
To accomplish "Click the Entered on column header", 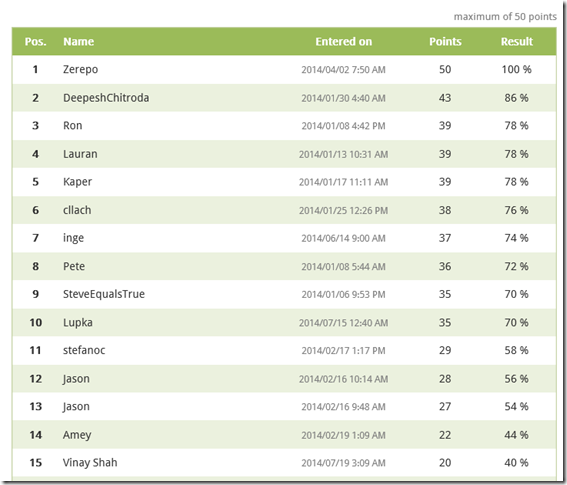I will pyautogui.click(x=344, y=42).
